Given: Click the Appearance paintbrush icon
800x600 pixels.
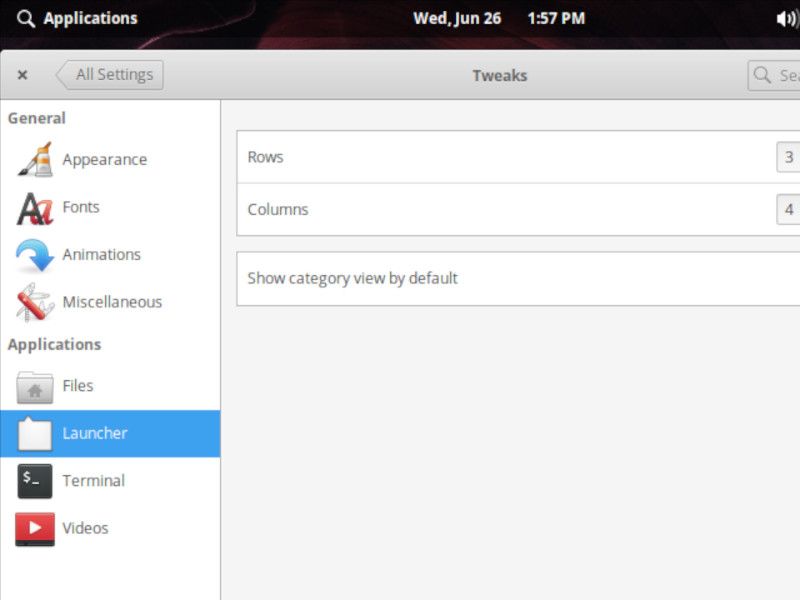Looking at the screenshot, I should pos(35,160).
